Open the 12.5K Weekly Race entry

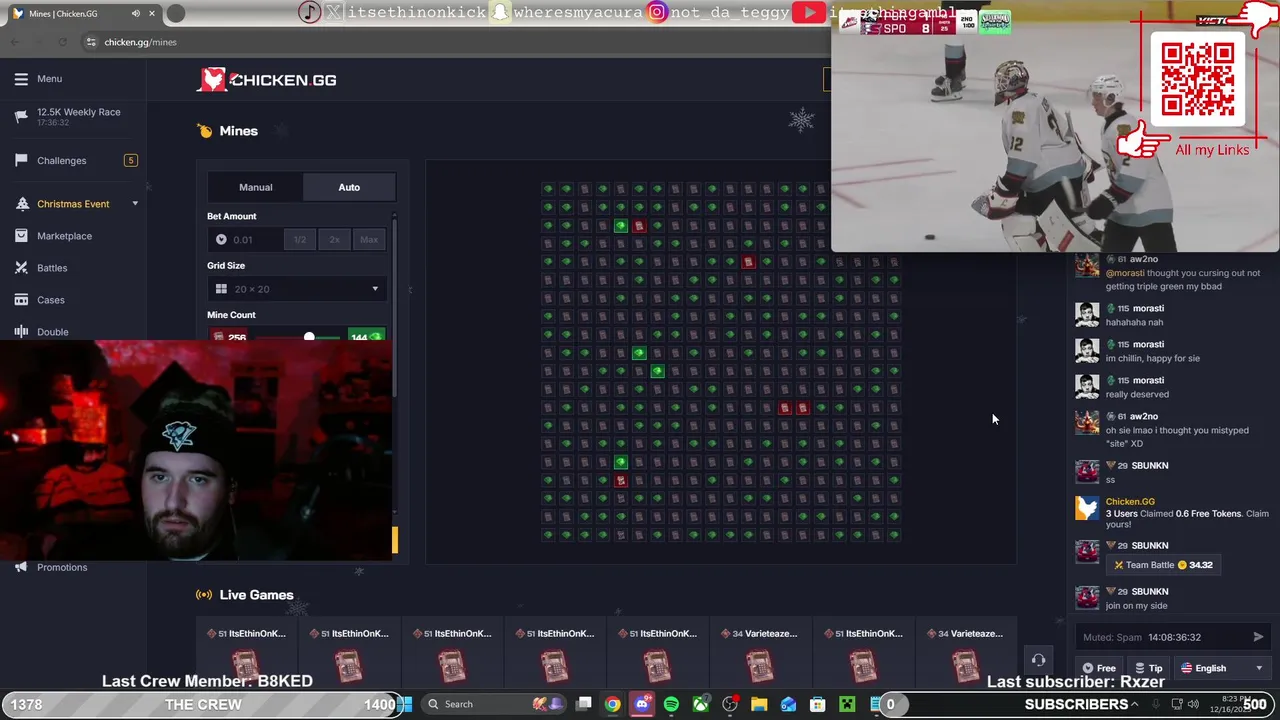[x=78, y=116]
